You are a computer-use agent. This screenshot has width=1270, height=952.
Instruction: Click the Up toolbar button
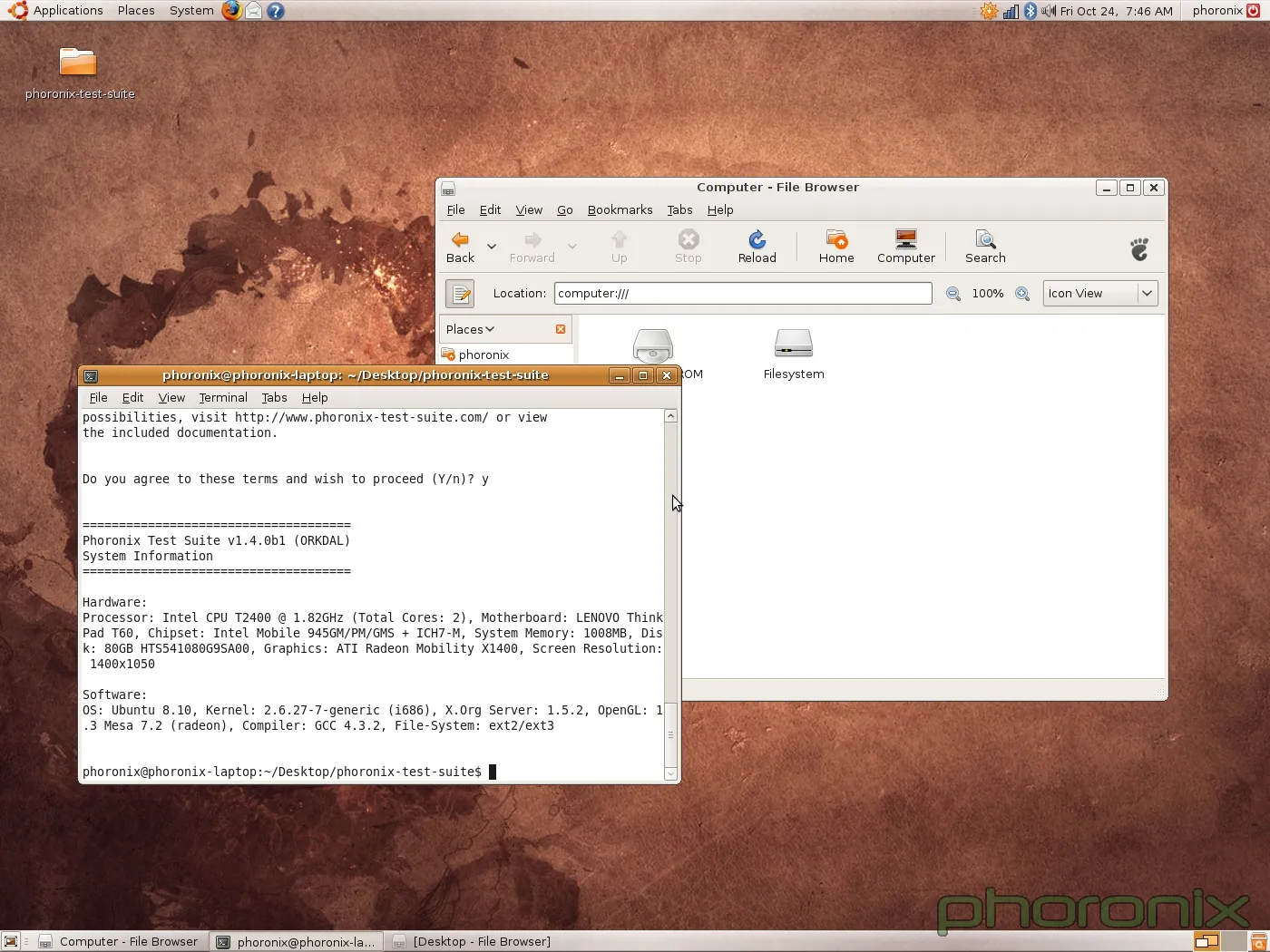tap(619, 247)
